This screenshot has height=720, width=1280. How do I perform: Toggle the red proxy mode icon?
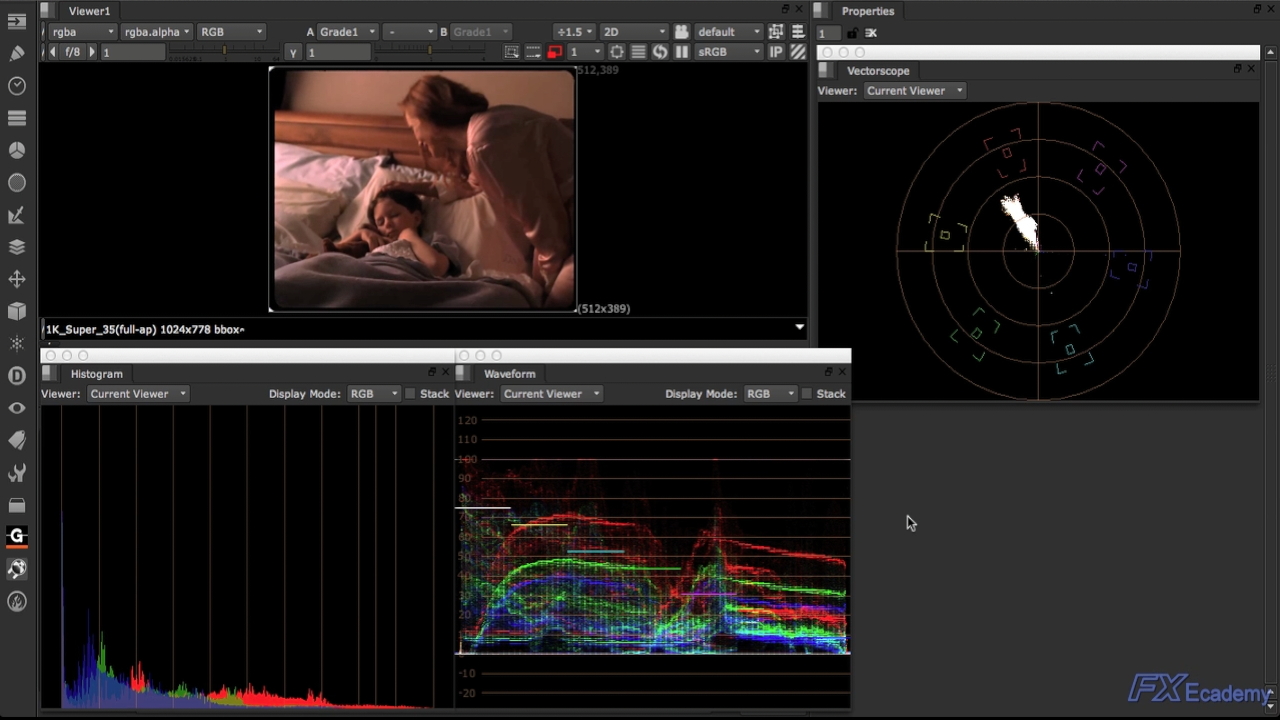[554, 52]
